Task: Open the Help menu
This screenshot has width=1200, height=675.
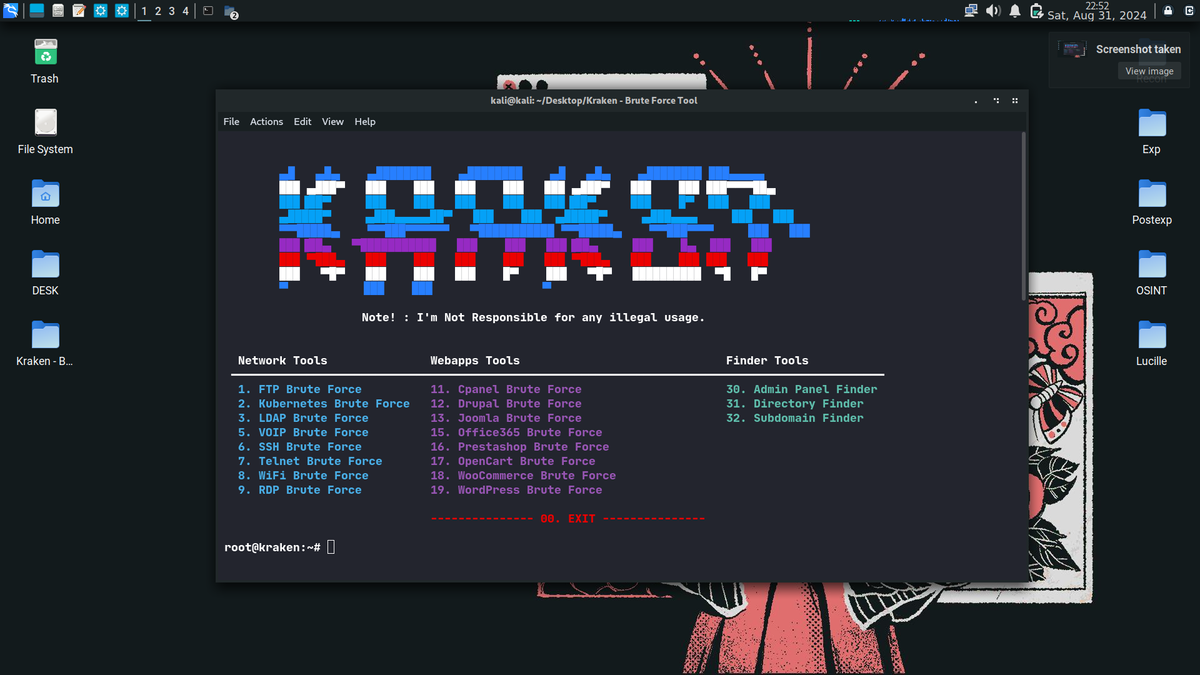Action: [365, 121]
